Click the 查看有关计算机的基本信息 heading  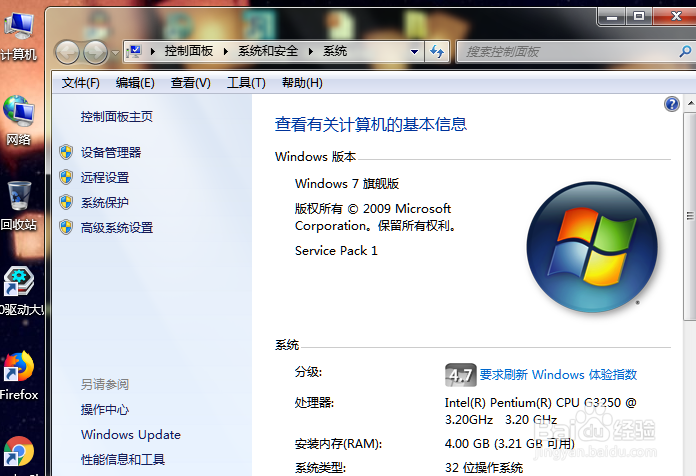point(371,124)
